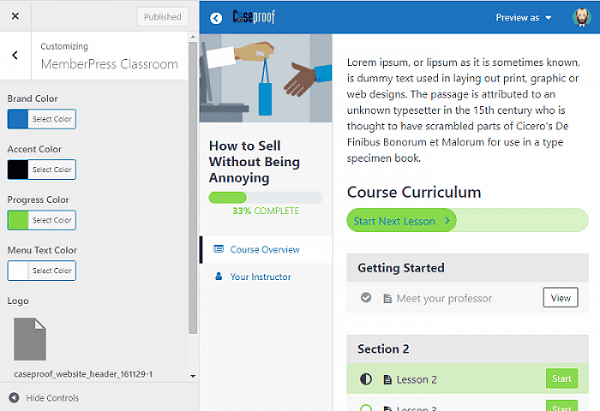Viewport: 600px width, 411px height.
Task: Click the Hide Controls collapse arrow icon
Action: [x=14, y=398]
